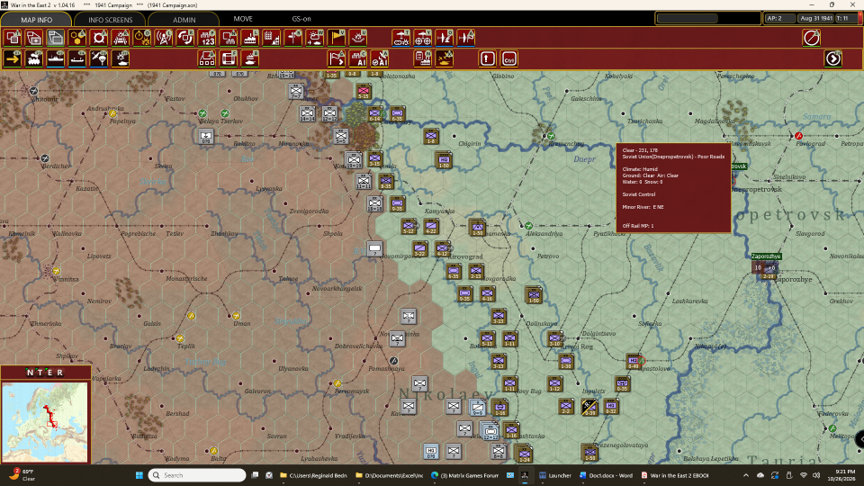Viewport: 864px width, 486px height.
Task: Click the airplane with bomb icon
Action: (444, 38)
